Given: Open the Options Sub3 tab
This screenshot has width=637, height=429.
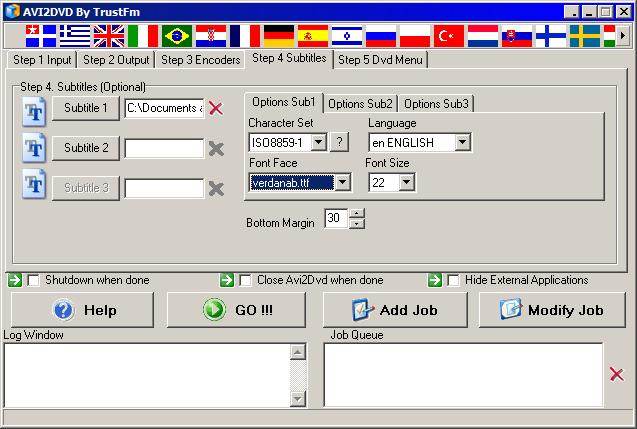Looking at the screenshot, I should click(436, 104).
